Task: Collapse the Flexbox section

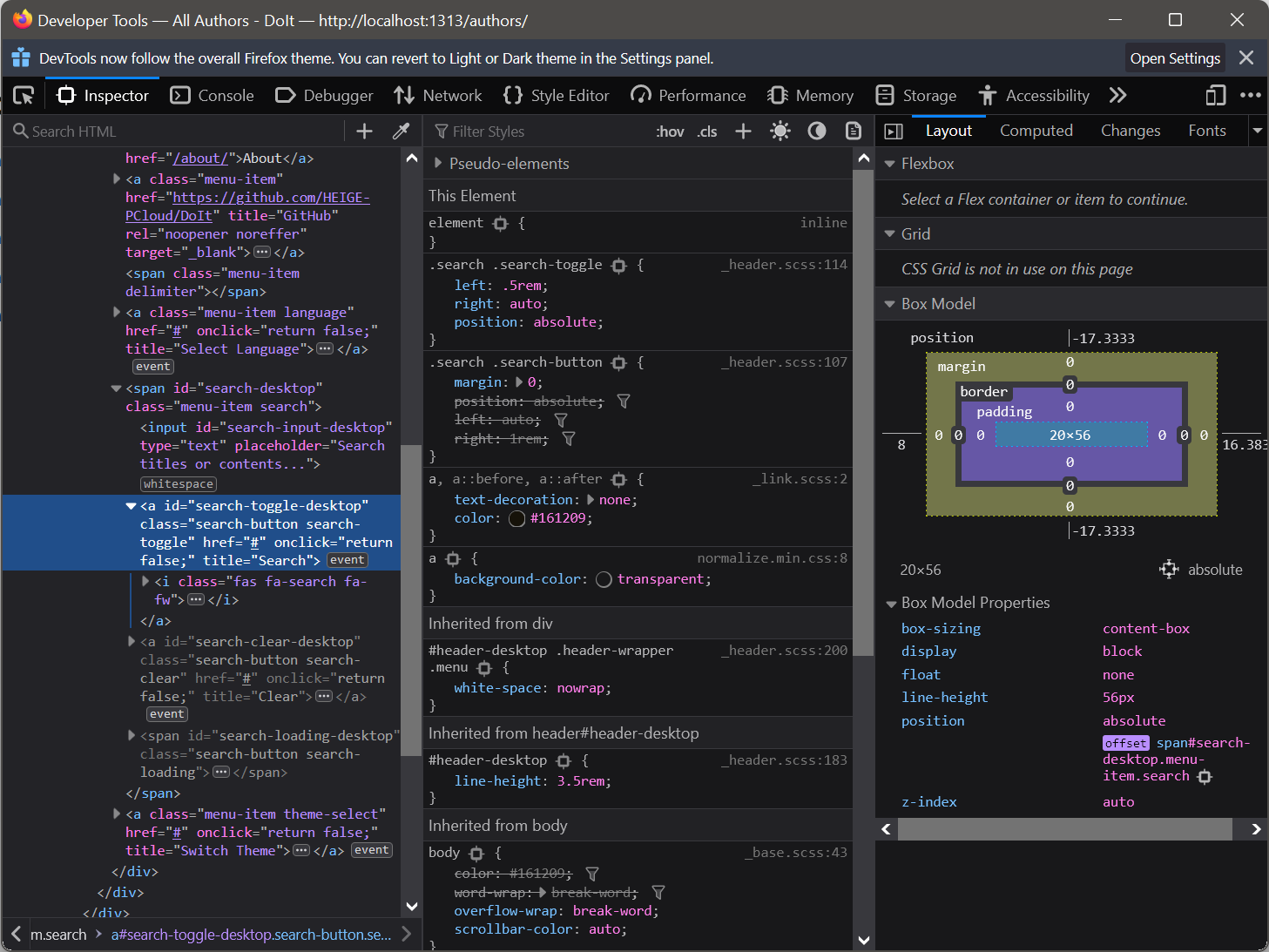Action: 889,164
